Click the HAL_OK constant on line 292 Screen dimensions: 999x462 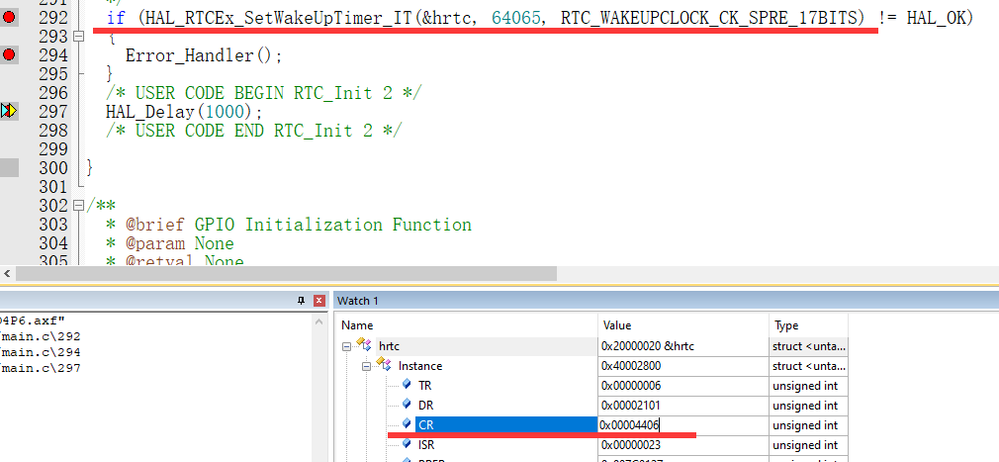tap(936, 18)
